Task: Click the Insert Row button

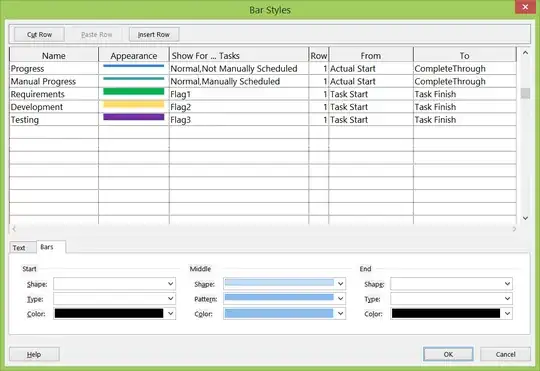Action: click(x=154, y=34)
